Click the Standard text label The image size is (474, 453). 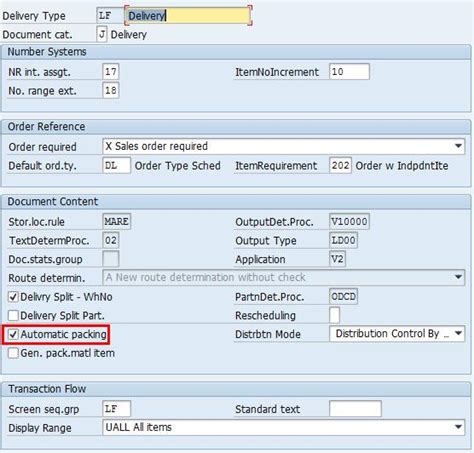tap(268, 409)
